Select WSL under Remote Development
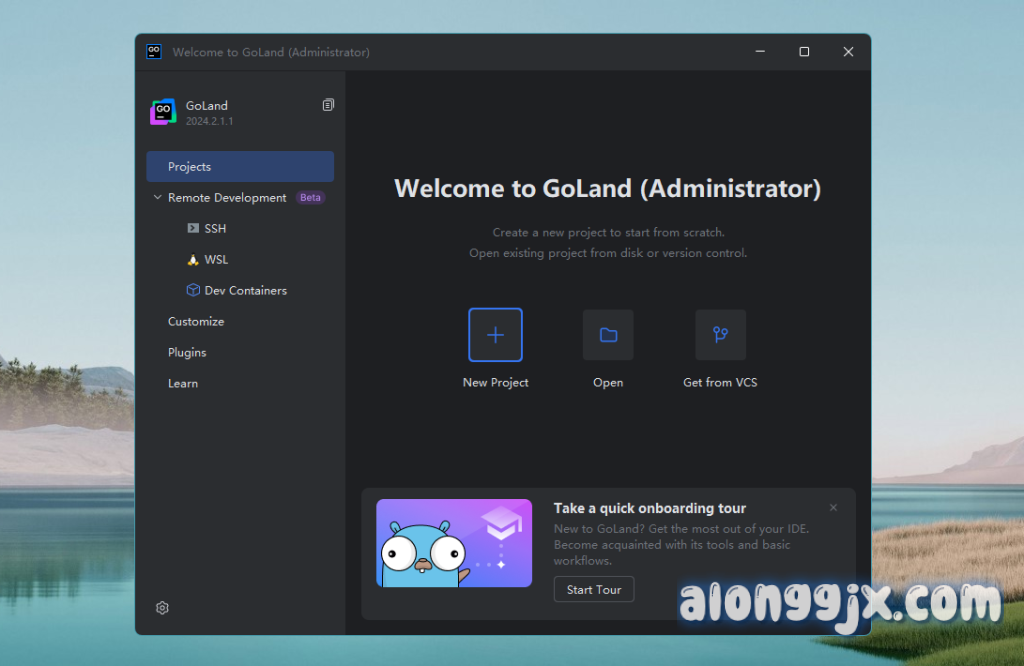This screenshot has height=666, width=1024. (x=216, y=260)
